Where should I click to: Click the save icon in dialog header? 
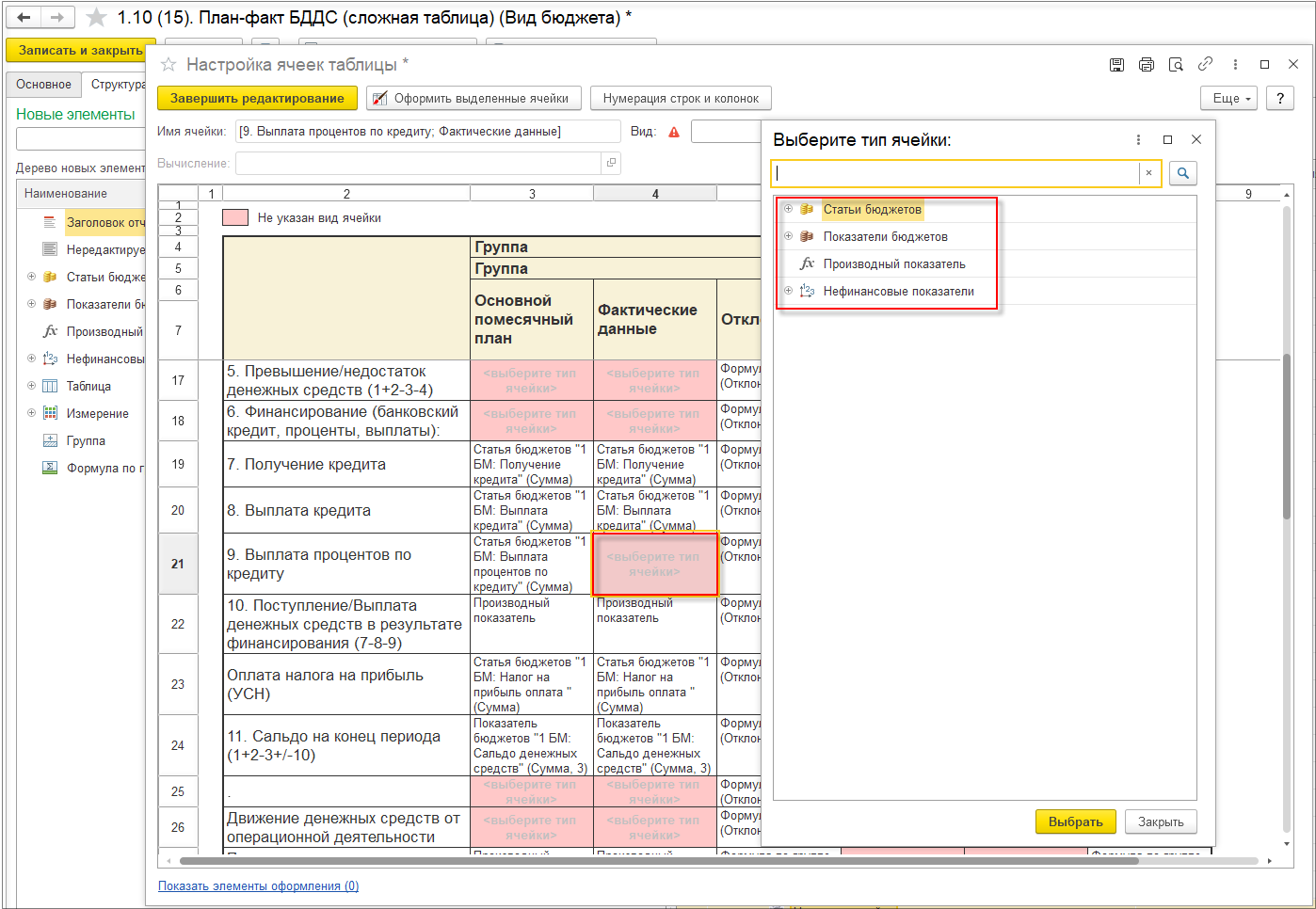[x=1116, y=65]
